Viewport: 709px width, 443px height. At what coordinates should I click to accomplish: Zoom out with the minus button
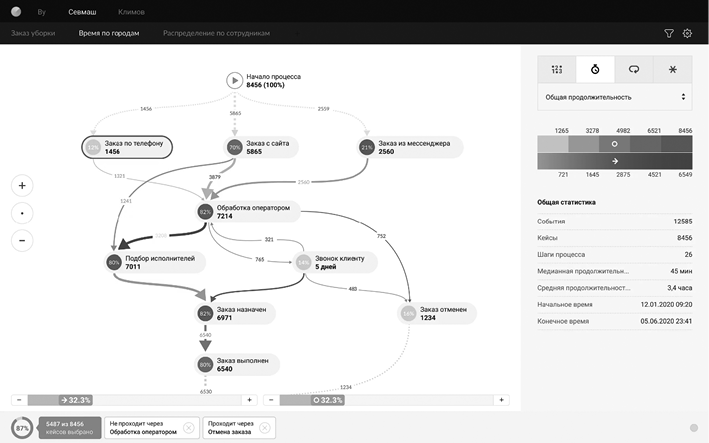coord(24,240)
